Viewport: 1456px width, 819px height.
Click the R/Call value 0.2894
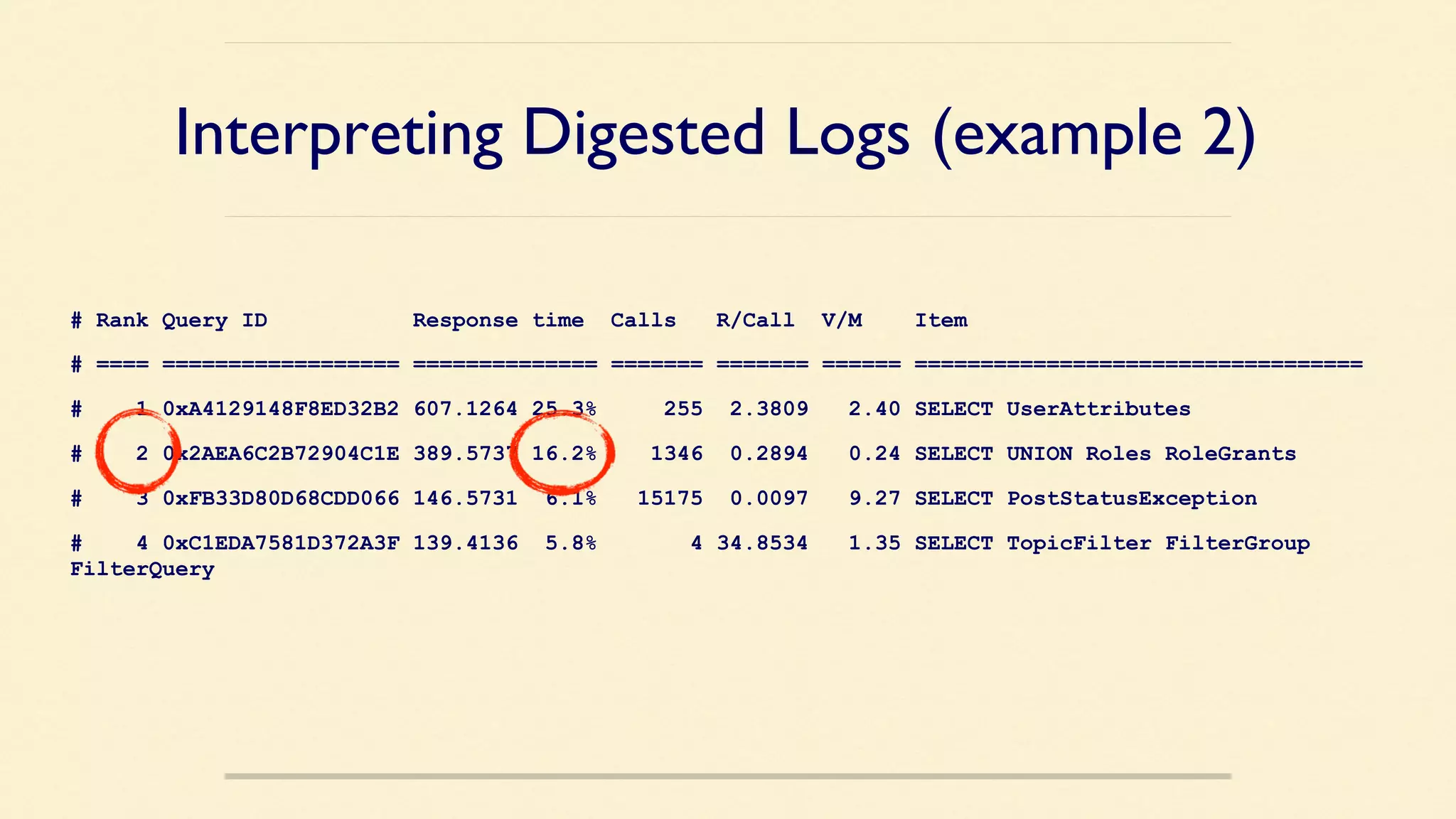[x=769, y=454]
